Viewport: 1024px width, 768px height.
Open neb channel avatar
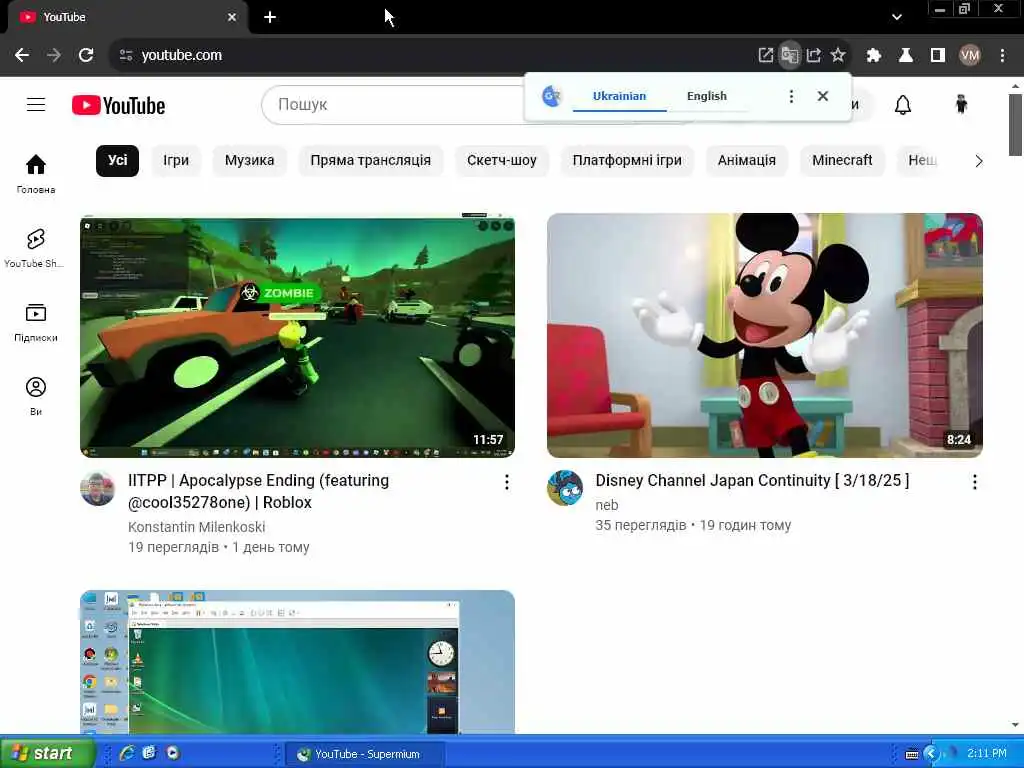tap(565, 488)
